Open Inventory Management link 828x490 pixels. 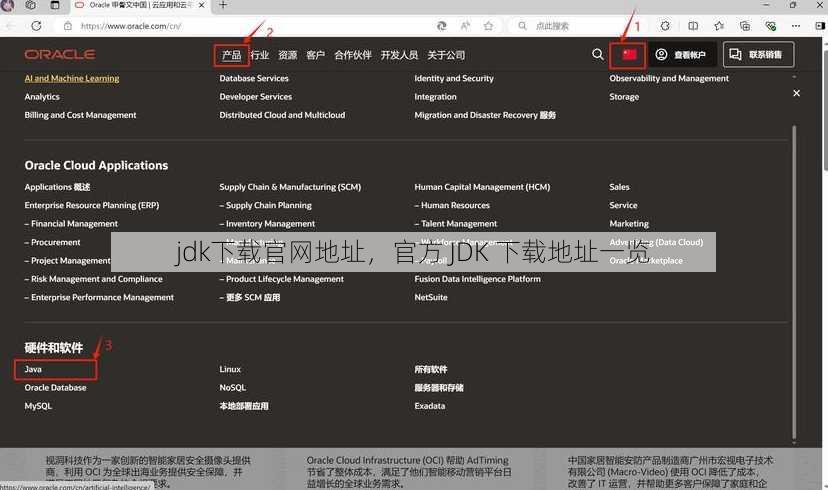click(x=267, y=224)
